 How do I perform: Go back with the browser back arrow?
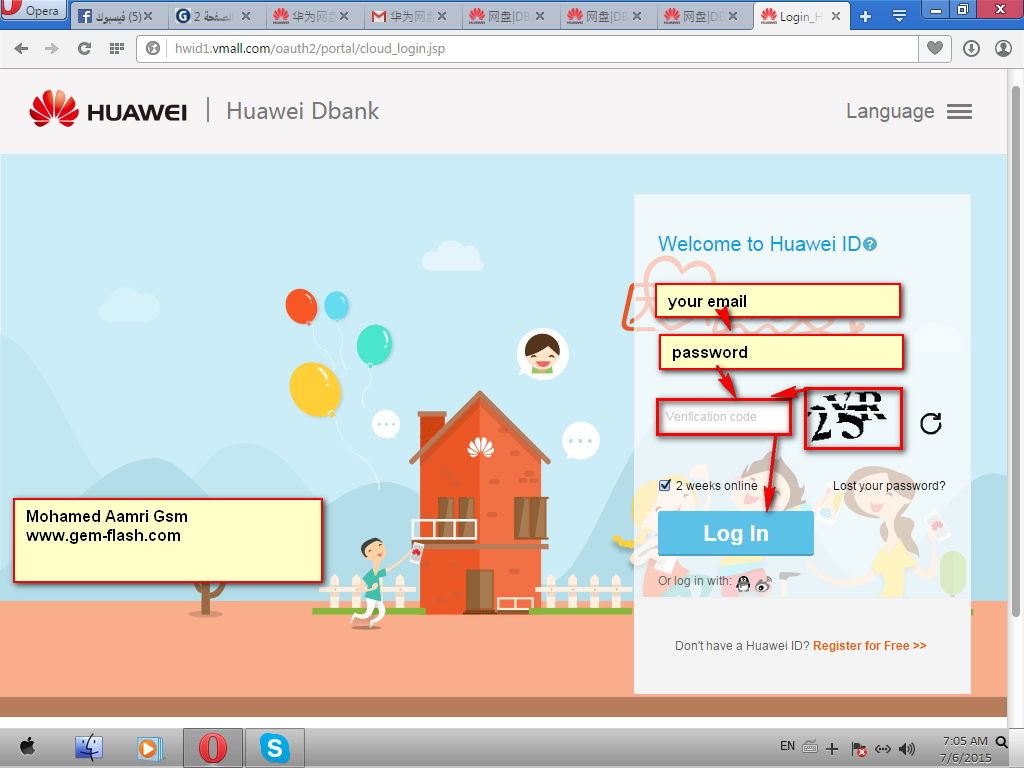click(x=21, y=48)
